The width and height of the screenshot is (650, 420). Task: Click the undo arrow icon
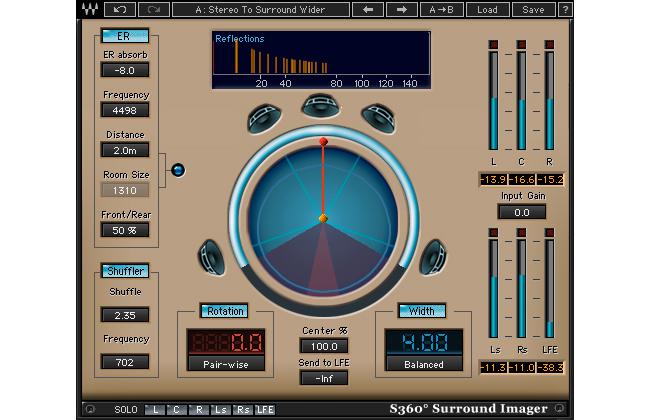tap(119, 10)
